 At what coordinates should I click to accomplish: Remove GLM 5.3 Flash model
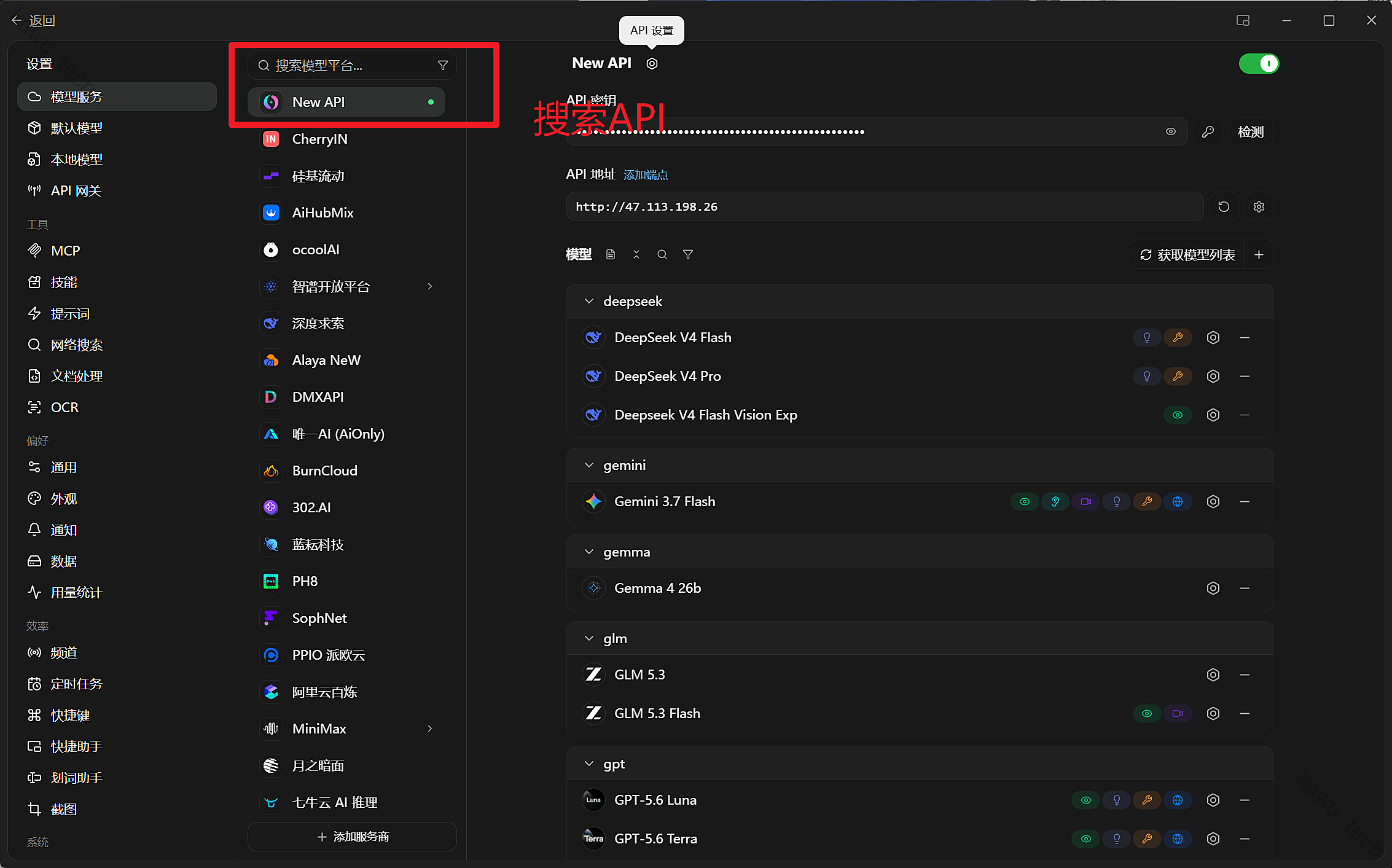[1245, 713]
